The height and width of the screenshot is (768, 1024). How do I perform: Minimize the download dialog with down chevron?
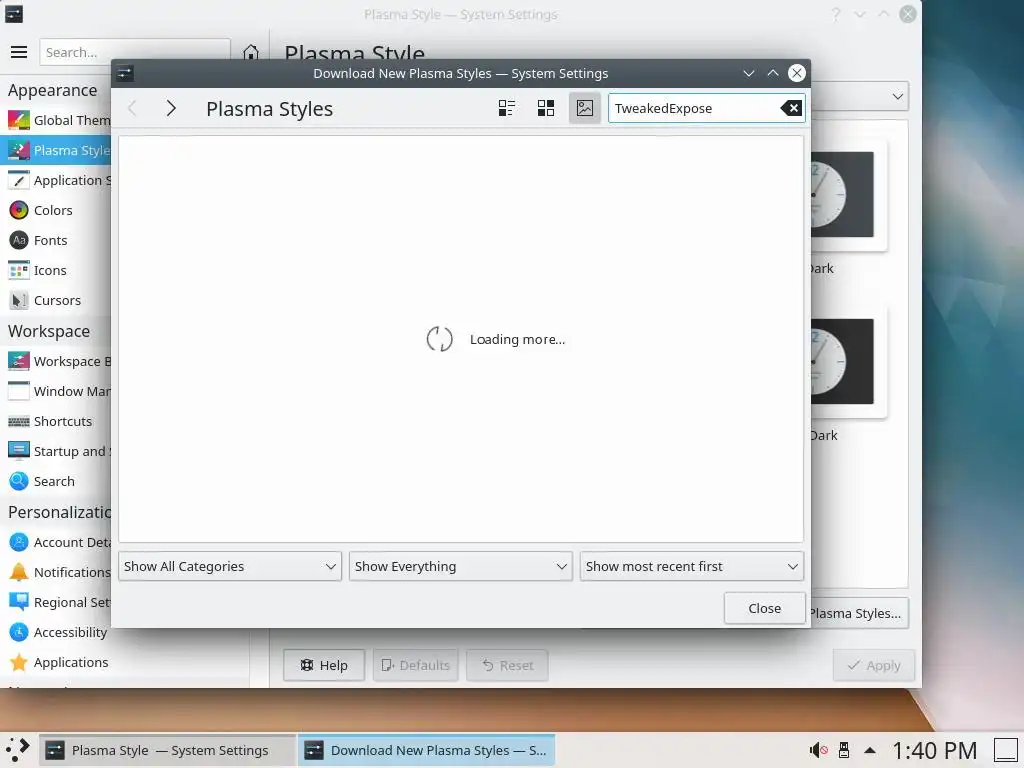click(749, 73)
